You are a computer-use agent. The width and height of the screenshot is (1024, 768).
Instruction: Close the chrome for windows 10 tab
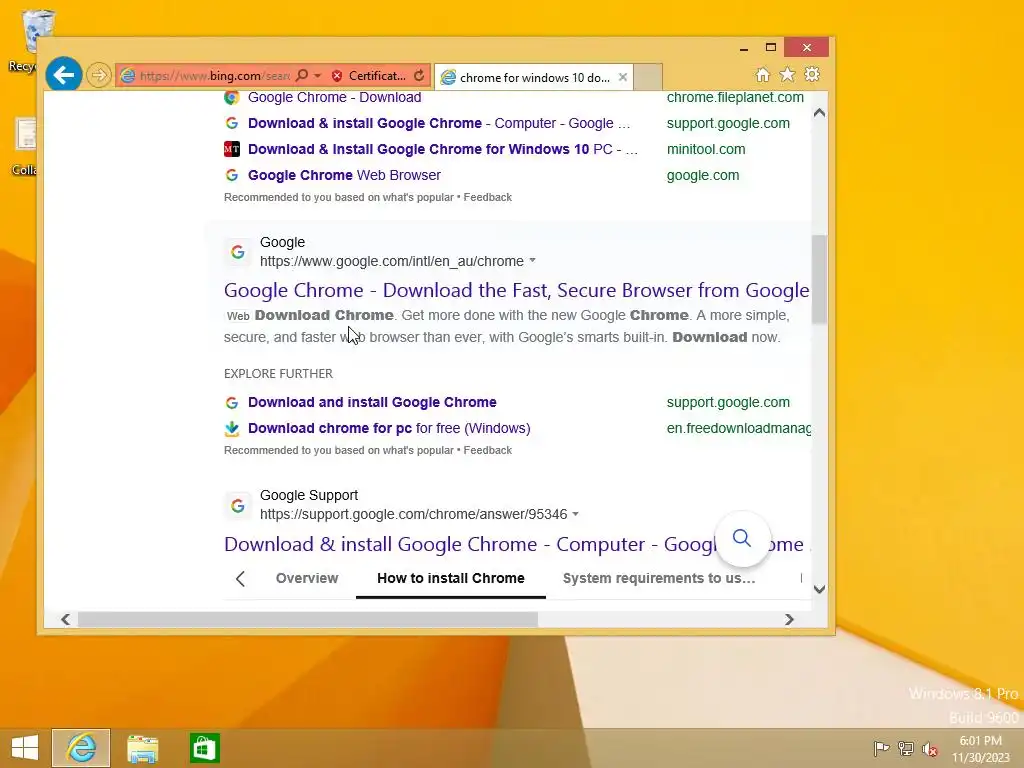[623, 77]
